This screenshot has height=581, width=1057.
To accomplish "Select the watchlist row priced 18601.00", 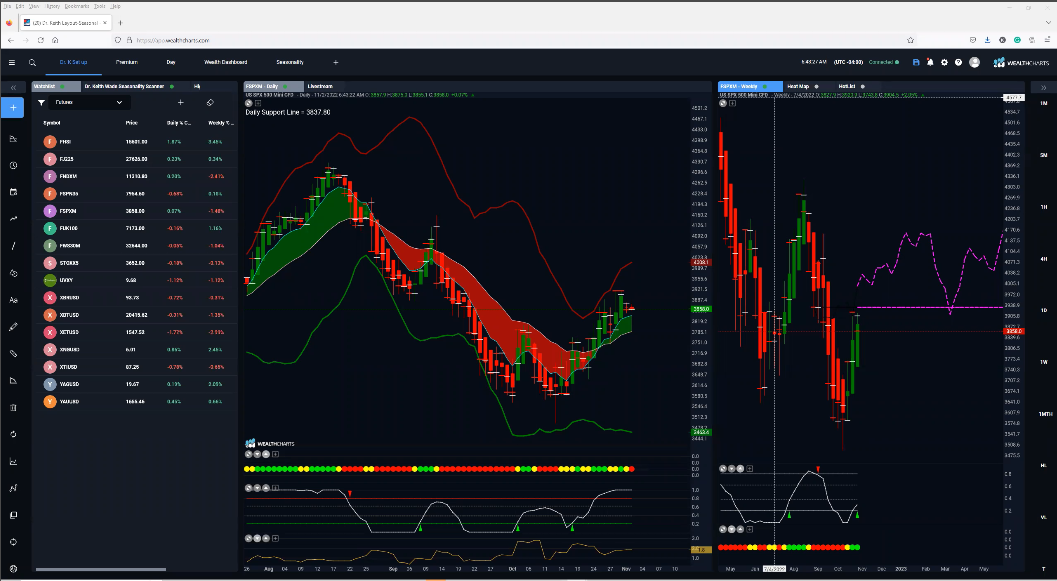I will click(x=136, y=142).
